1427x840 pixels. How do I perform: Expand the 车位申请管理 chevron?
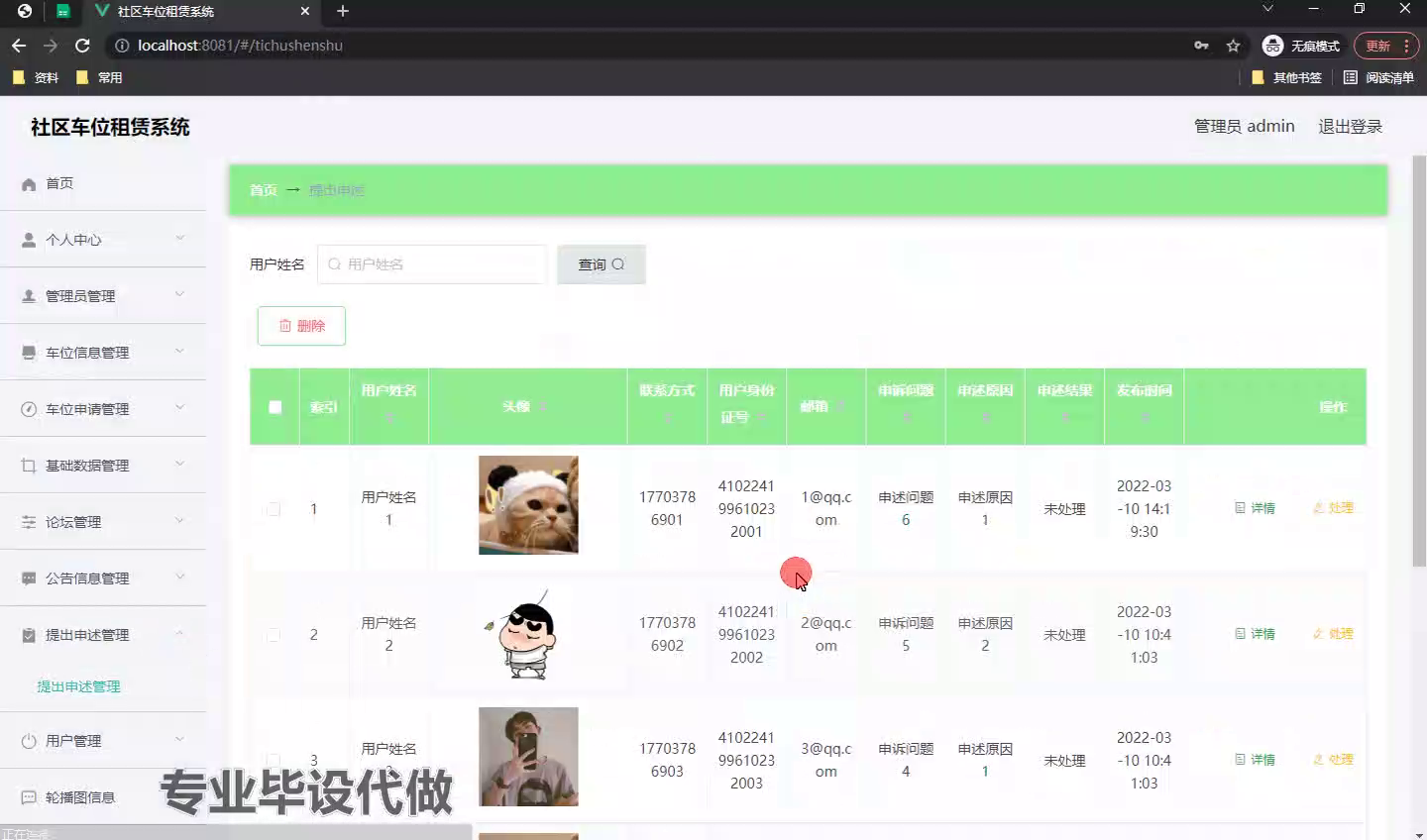179,407
